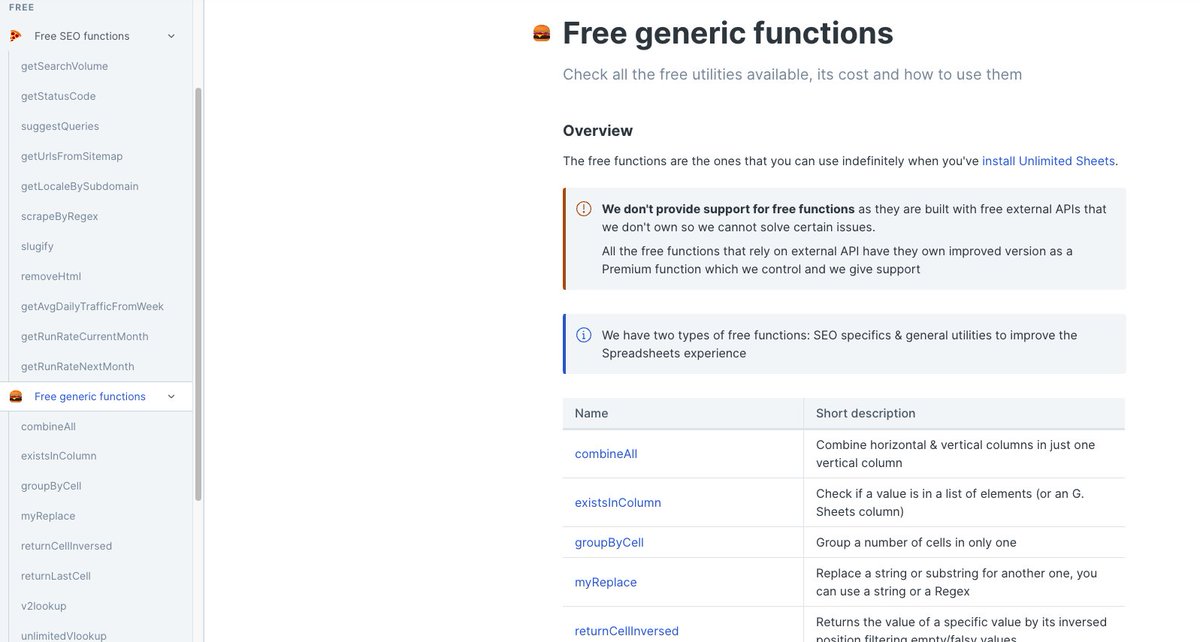The width and height of the screenshot is (1200, 642).
Task: Collapse the Free SEO functions section chevron
Action: point(171,36)
